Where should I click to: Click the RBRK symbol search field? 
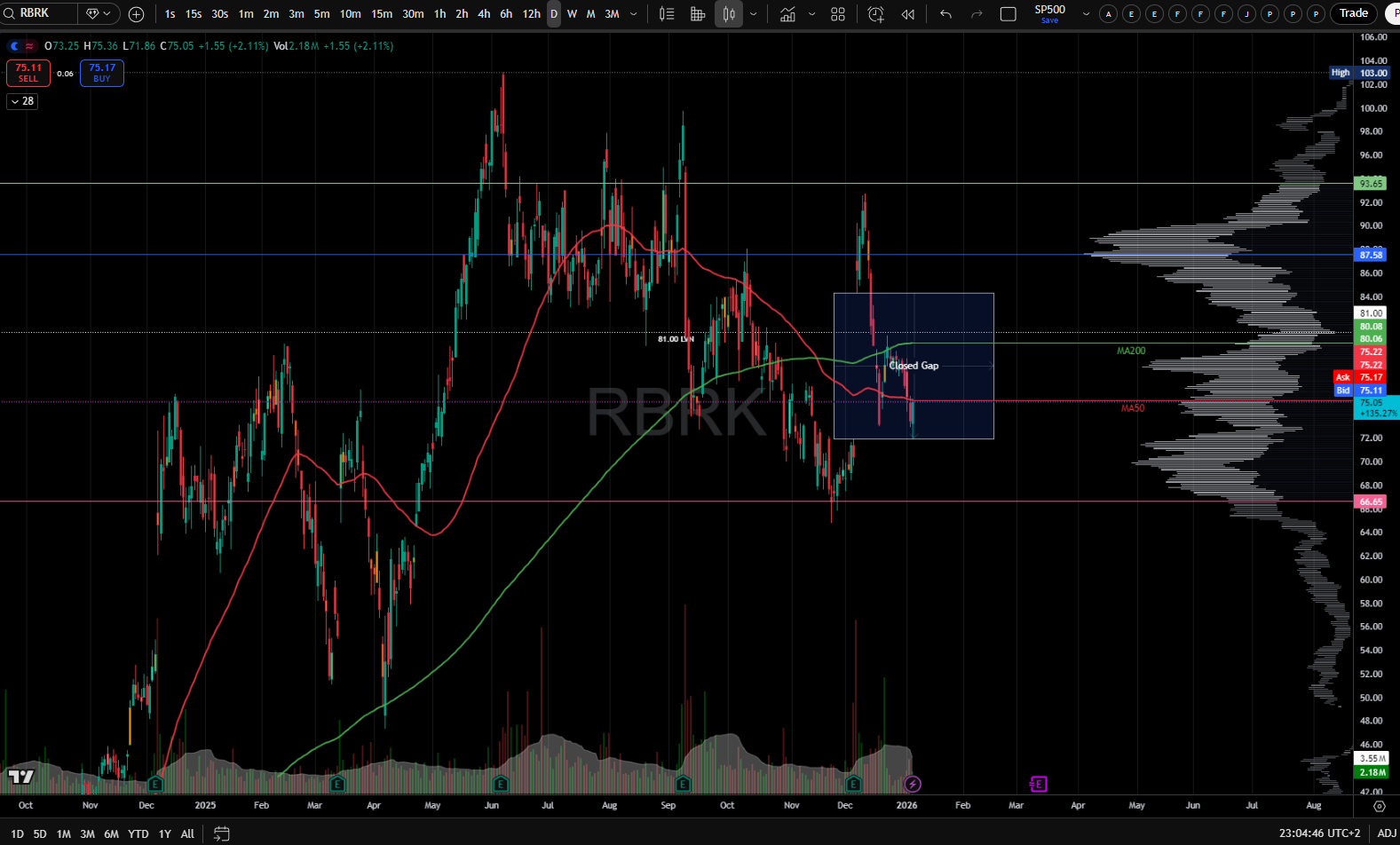(44, 13)
